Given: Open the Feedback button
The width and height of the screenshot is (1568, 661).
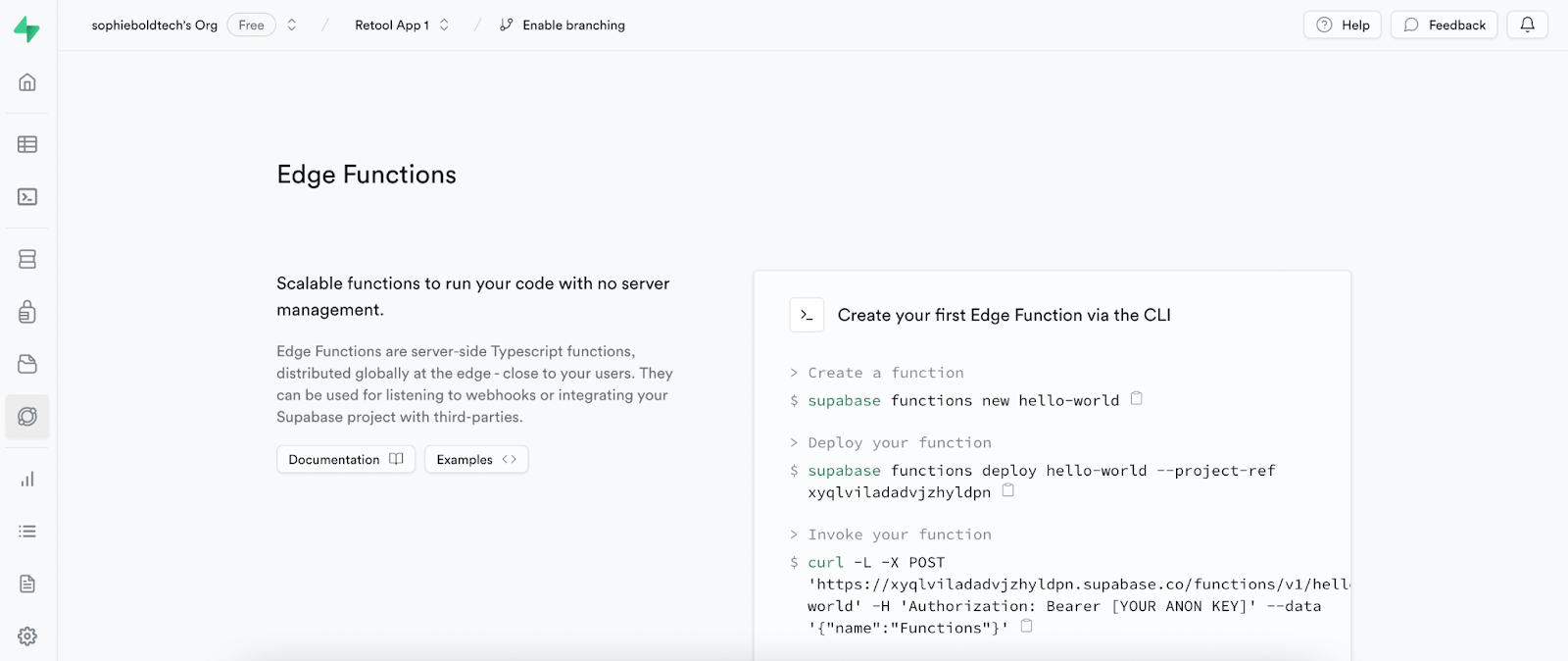Looking at the screenshot, I should [x=1444, y=25].
